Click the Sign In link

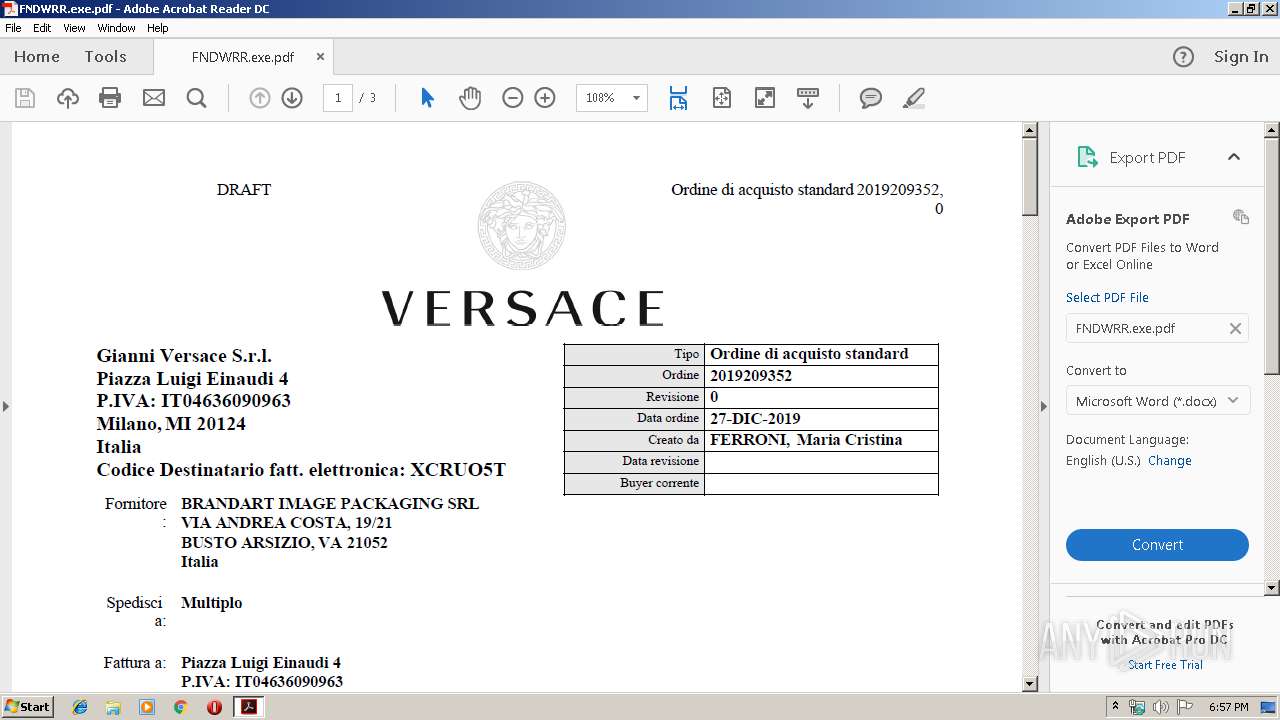[x=1241, y=57]
